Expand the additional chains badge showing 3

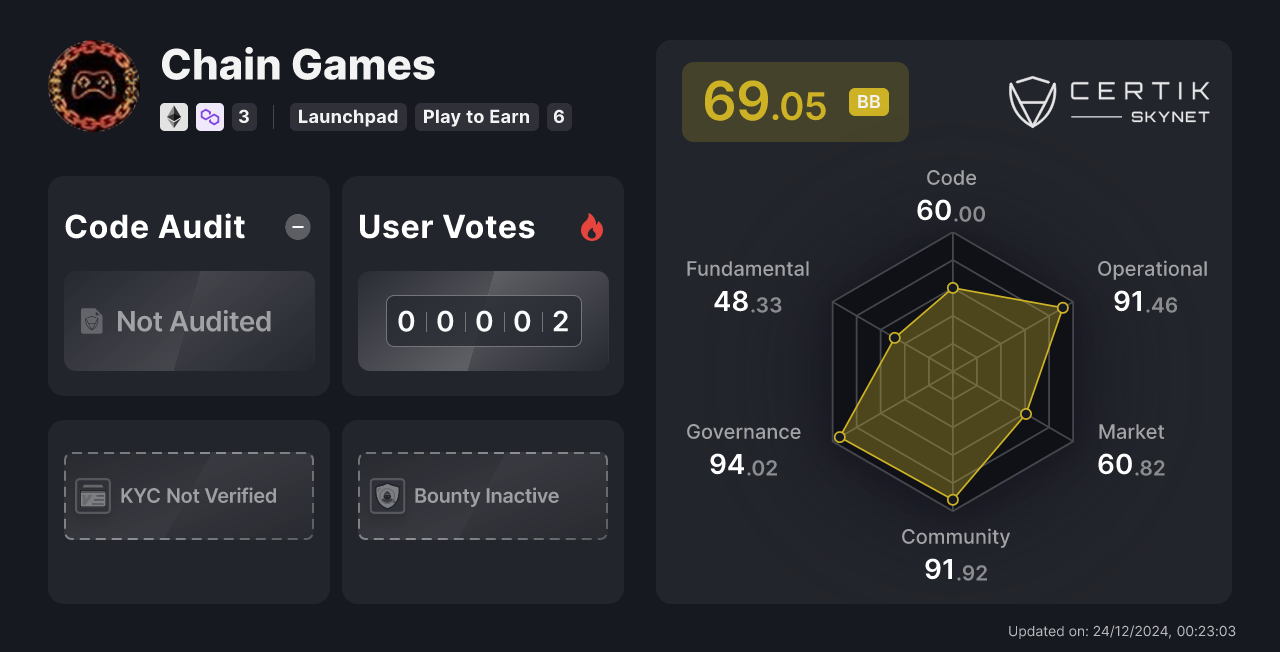244,117
